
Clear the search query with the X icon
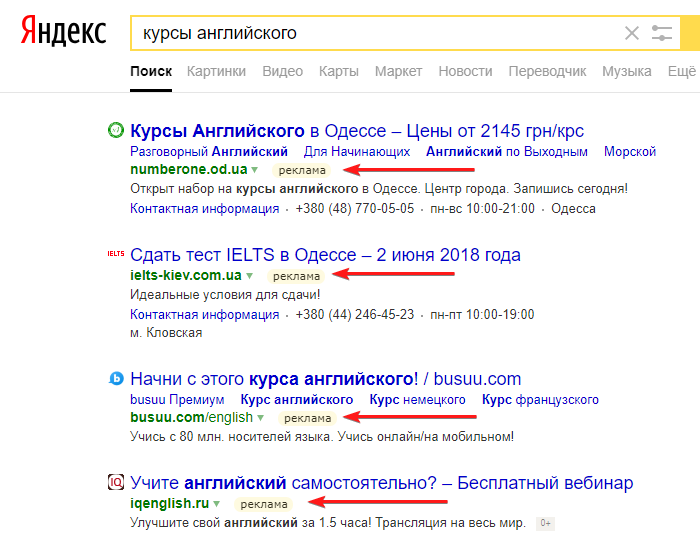[632, 33]
